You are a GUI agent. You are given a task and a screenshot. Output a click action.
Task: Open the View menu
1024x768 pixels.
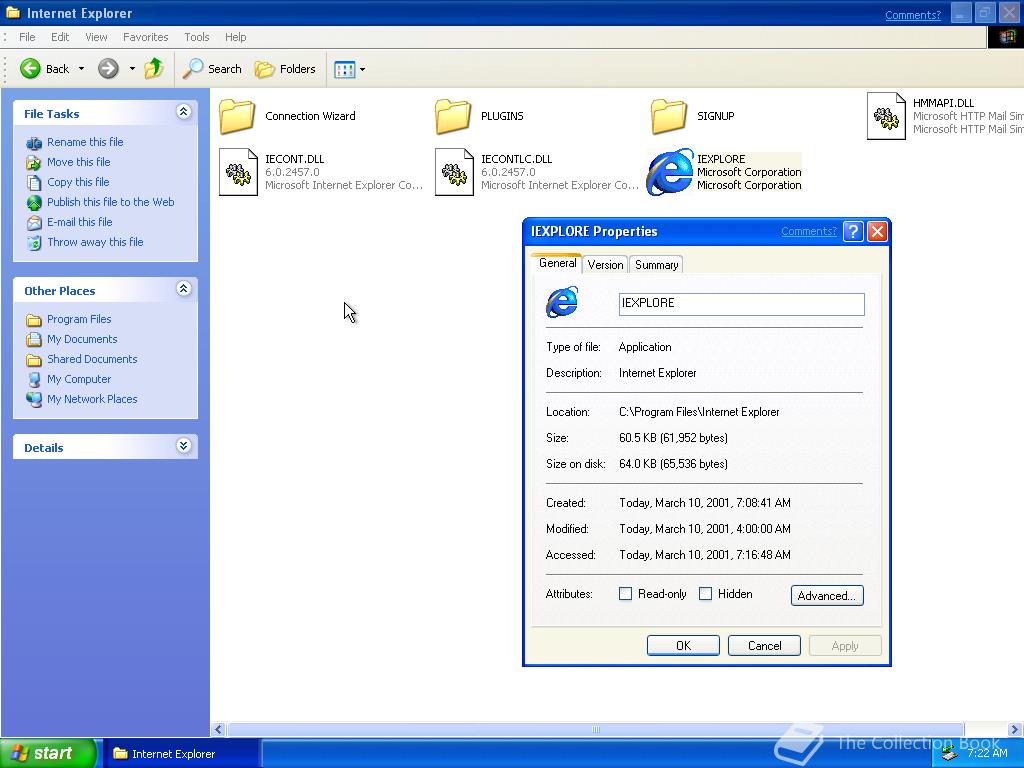click(x=96, y=37)
